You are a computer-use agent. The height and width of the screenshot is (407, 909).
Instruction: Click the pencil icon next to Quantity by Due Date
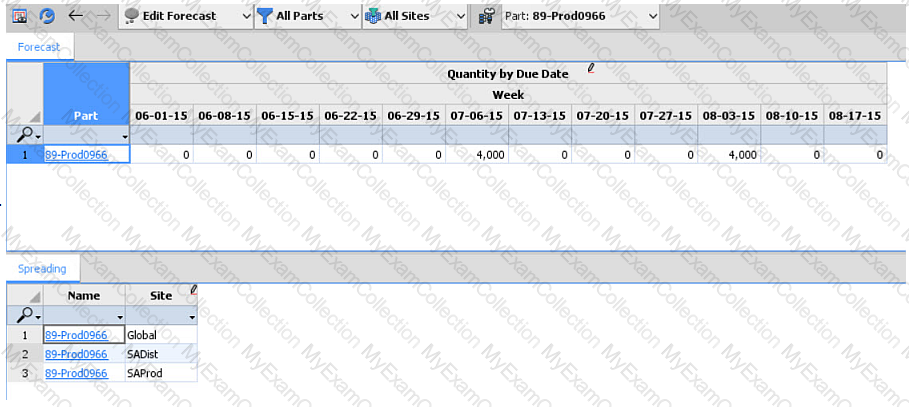(x=591, y=68)
